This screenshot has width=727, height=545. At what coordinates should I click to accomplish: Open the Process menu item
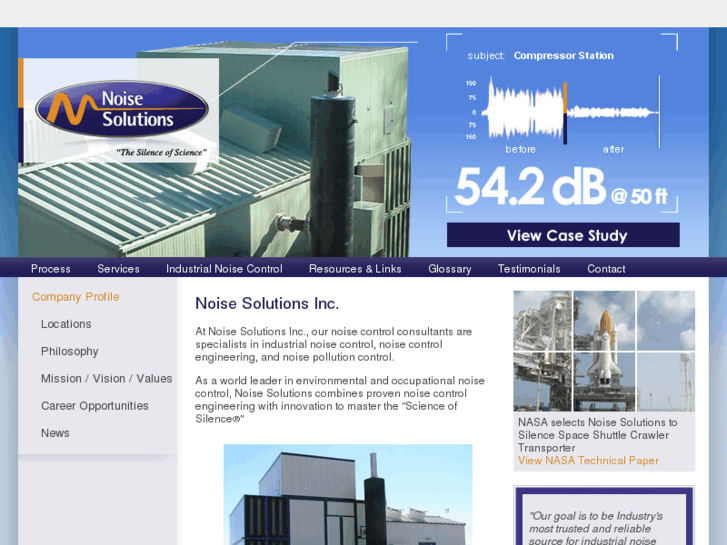pos(51,269)
